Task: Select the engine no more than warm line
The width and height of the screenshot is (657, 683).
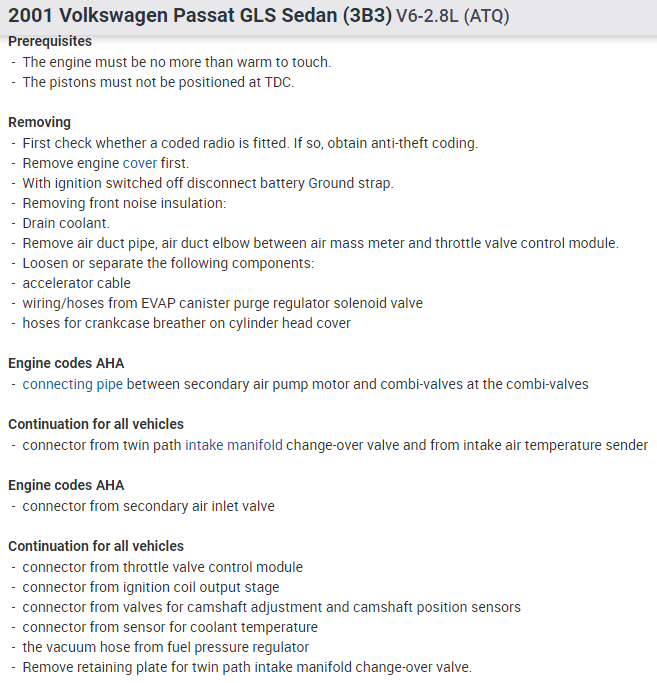Action: click(x=176, y=62)
